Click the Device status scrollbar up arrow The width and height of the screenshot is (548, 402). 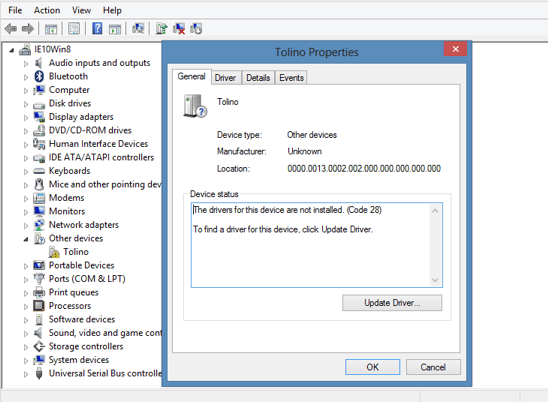tap(435, 211)
